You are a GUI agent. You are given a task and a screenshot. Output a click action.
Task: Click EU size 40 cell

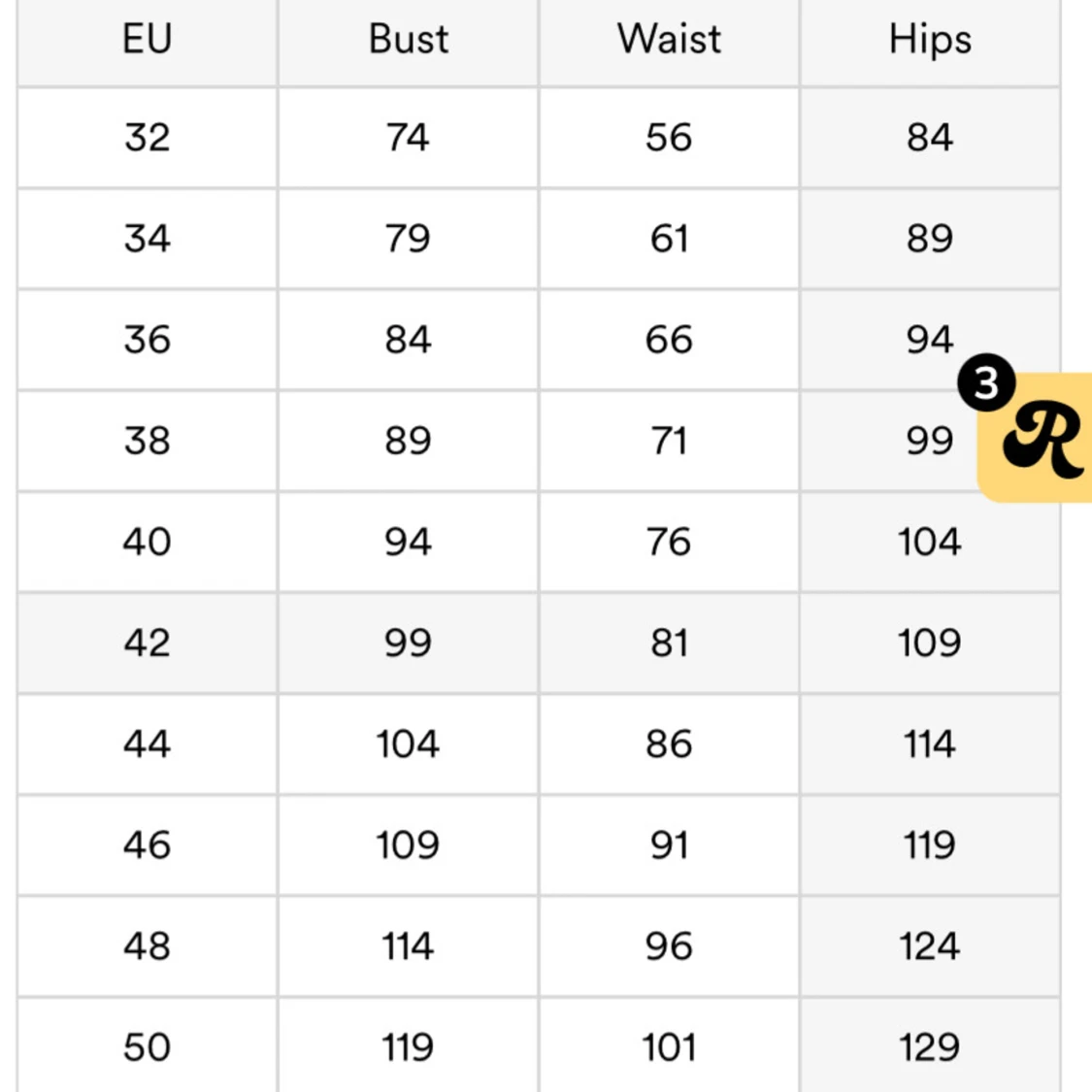pyautogui.click(x=147, y=542)
